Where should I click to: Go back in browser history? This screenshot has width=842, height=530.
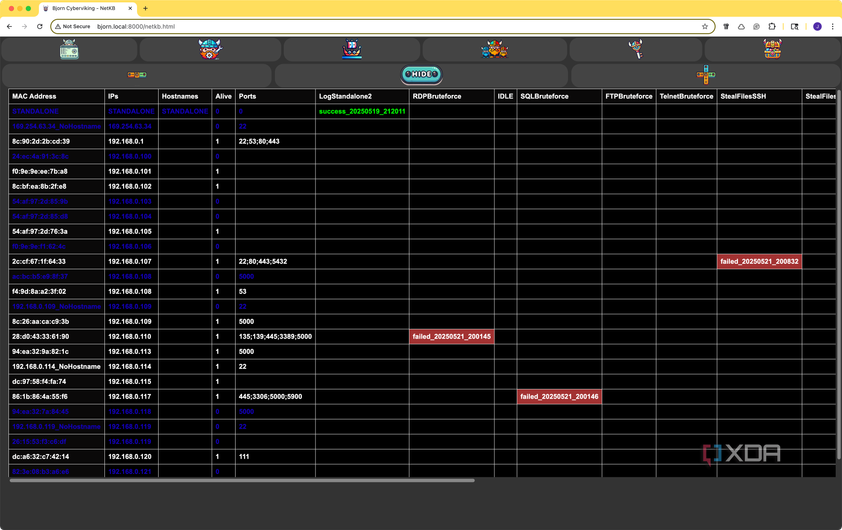[x=10, y=26]
